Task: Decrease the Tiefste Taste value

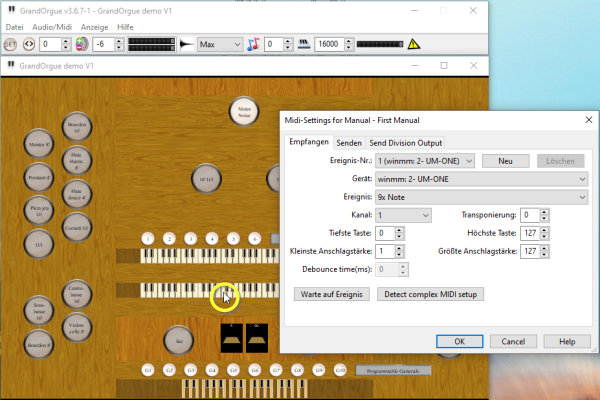Action: pyautogui.click(x=399, y=237)
